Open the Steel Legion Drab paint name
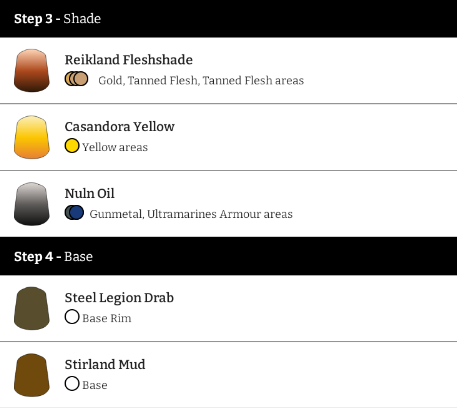The height and width of the screenshot is (408, 457). point(119,298)
